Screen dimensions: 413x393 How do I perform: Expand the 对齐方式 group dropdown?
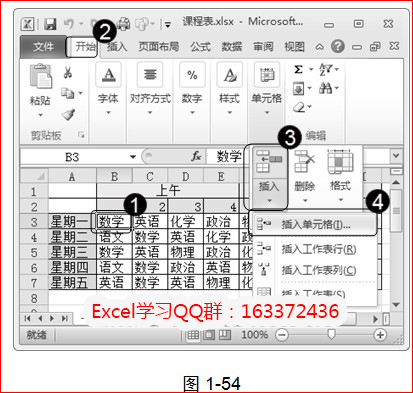[150, 113]
